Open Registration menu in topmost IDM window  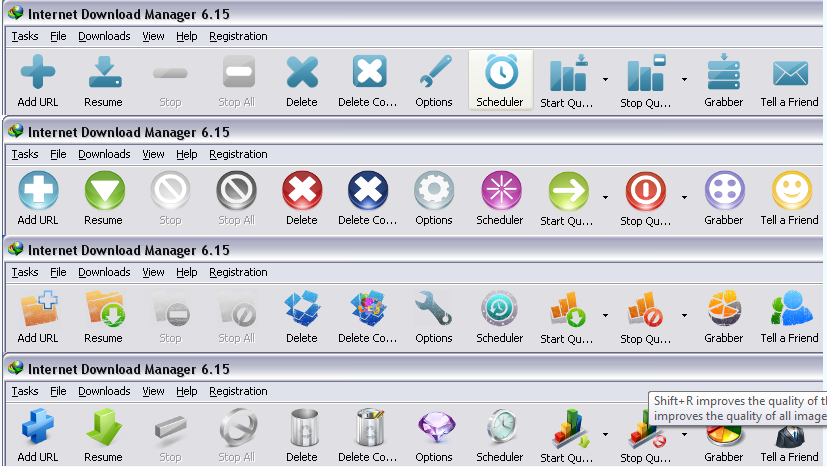click(x=238, y=36)
